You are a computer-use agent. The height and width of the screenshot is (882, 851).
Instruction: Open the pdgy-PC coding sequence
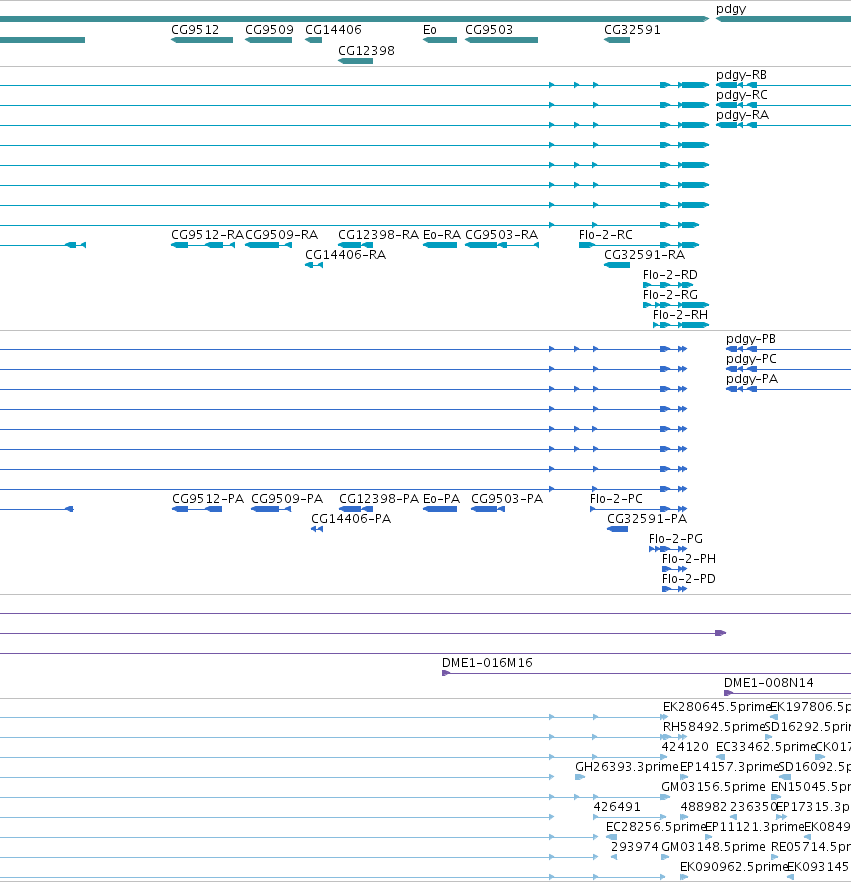788,369
